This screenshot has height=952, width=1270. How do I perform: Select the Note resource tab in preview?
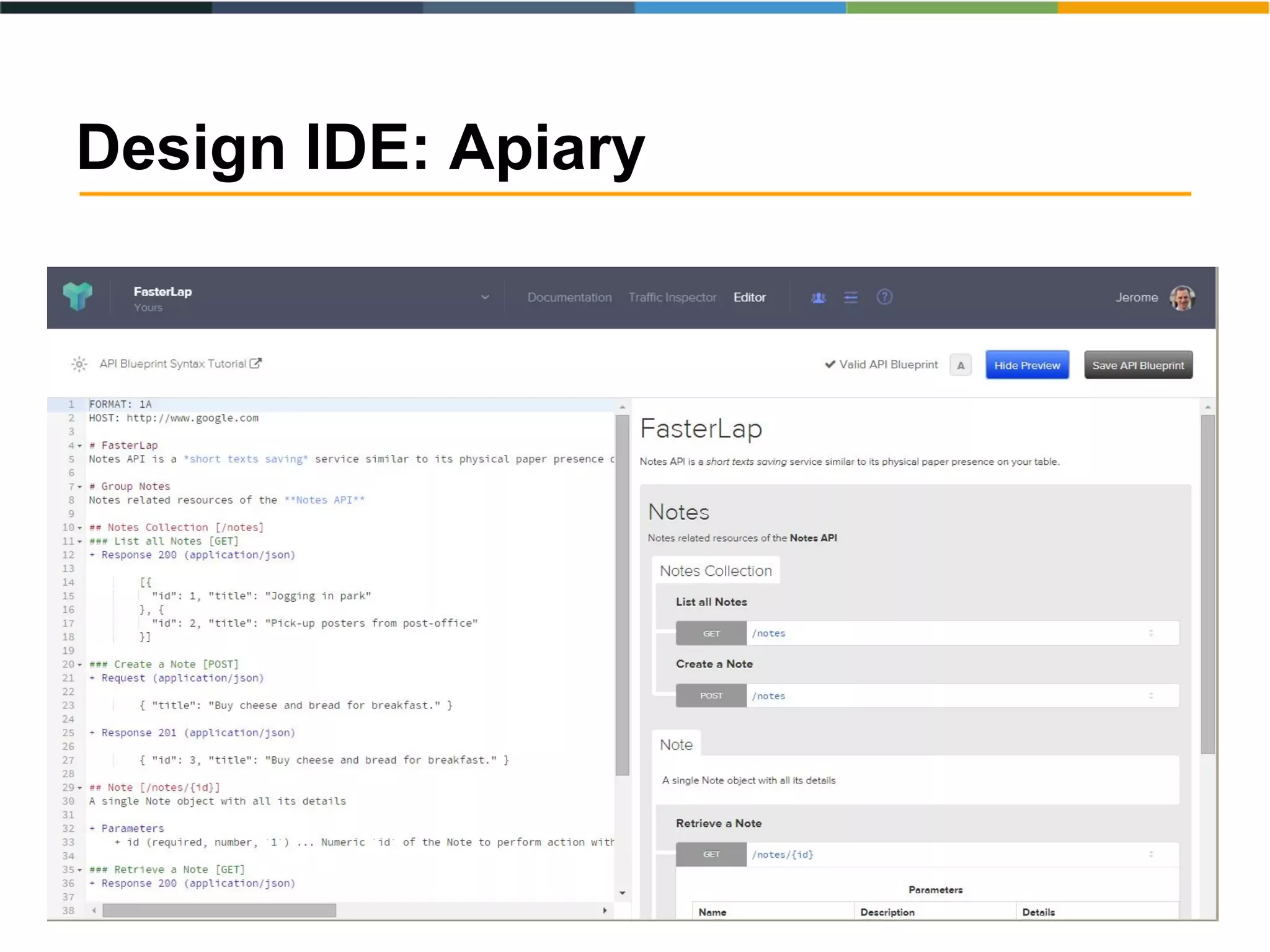coord(676,744)
